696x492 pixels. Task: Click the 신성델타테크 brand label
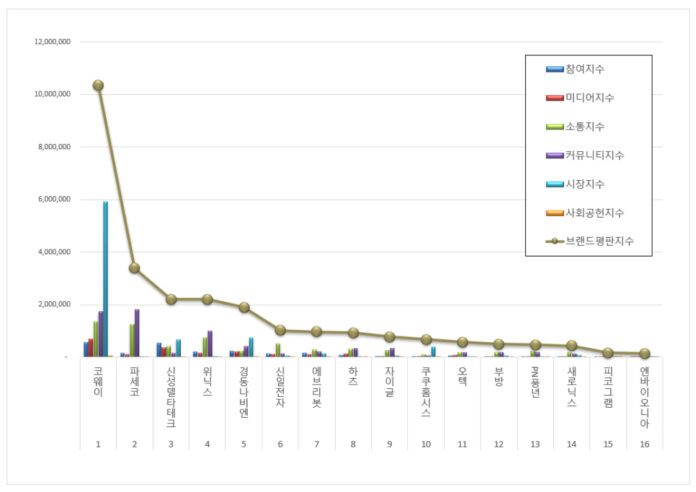pyautogui.click(x=171, y=397)
